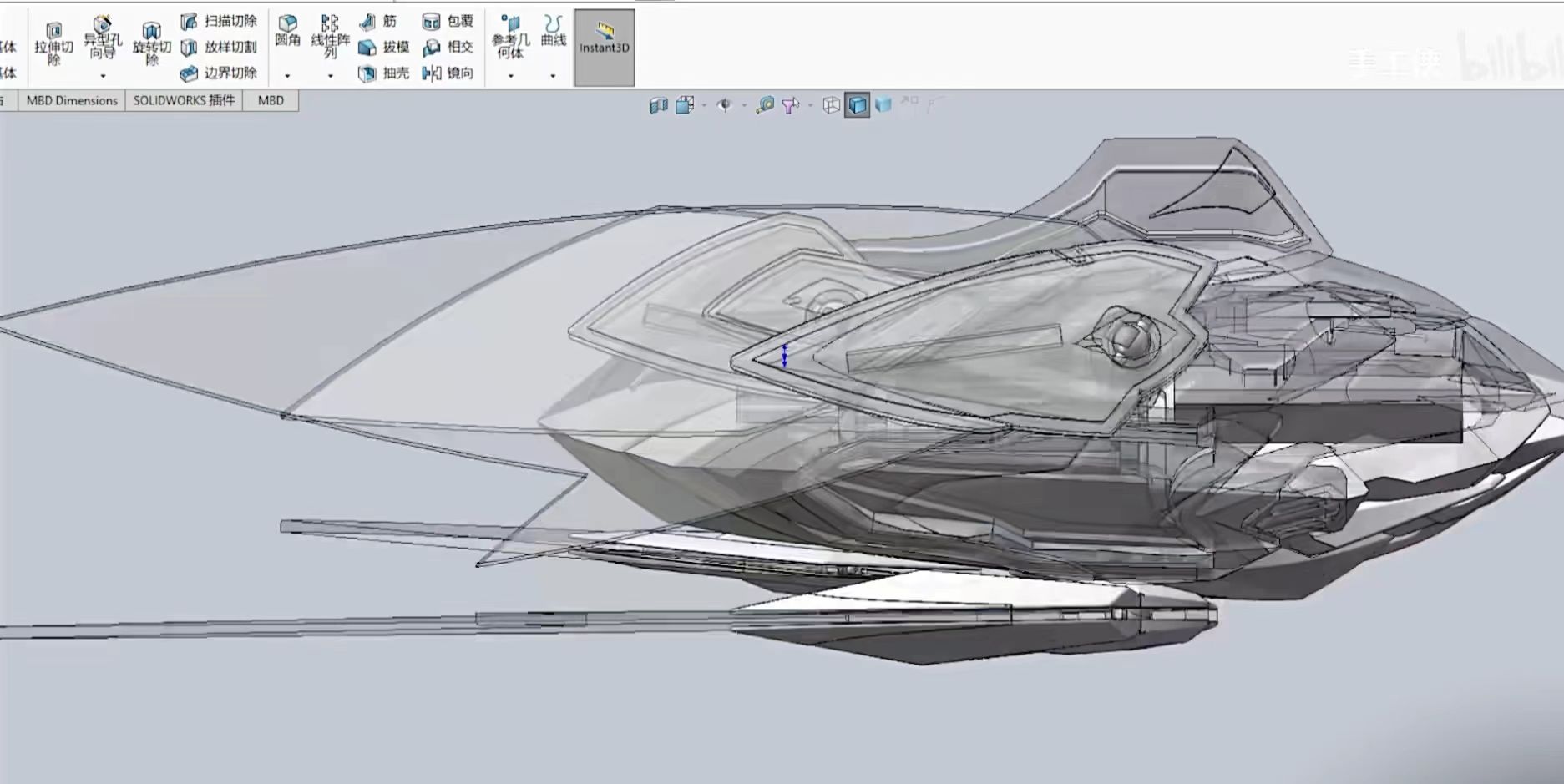Enable wireframe display style

pos(831,105)
